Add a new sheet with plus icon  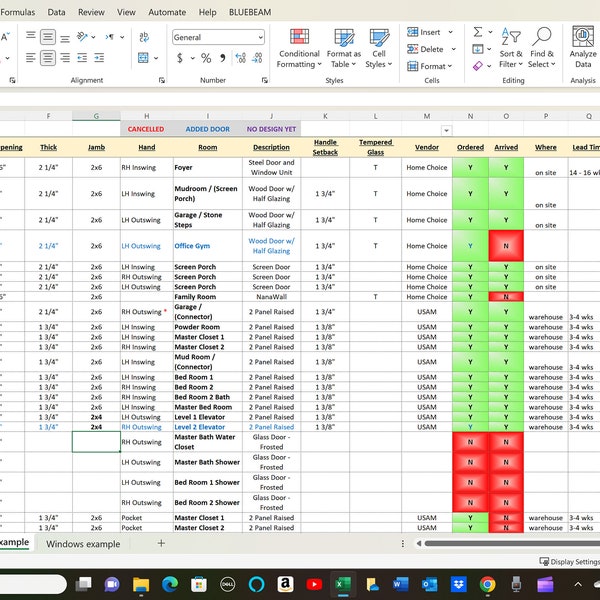161,543
